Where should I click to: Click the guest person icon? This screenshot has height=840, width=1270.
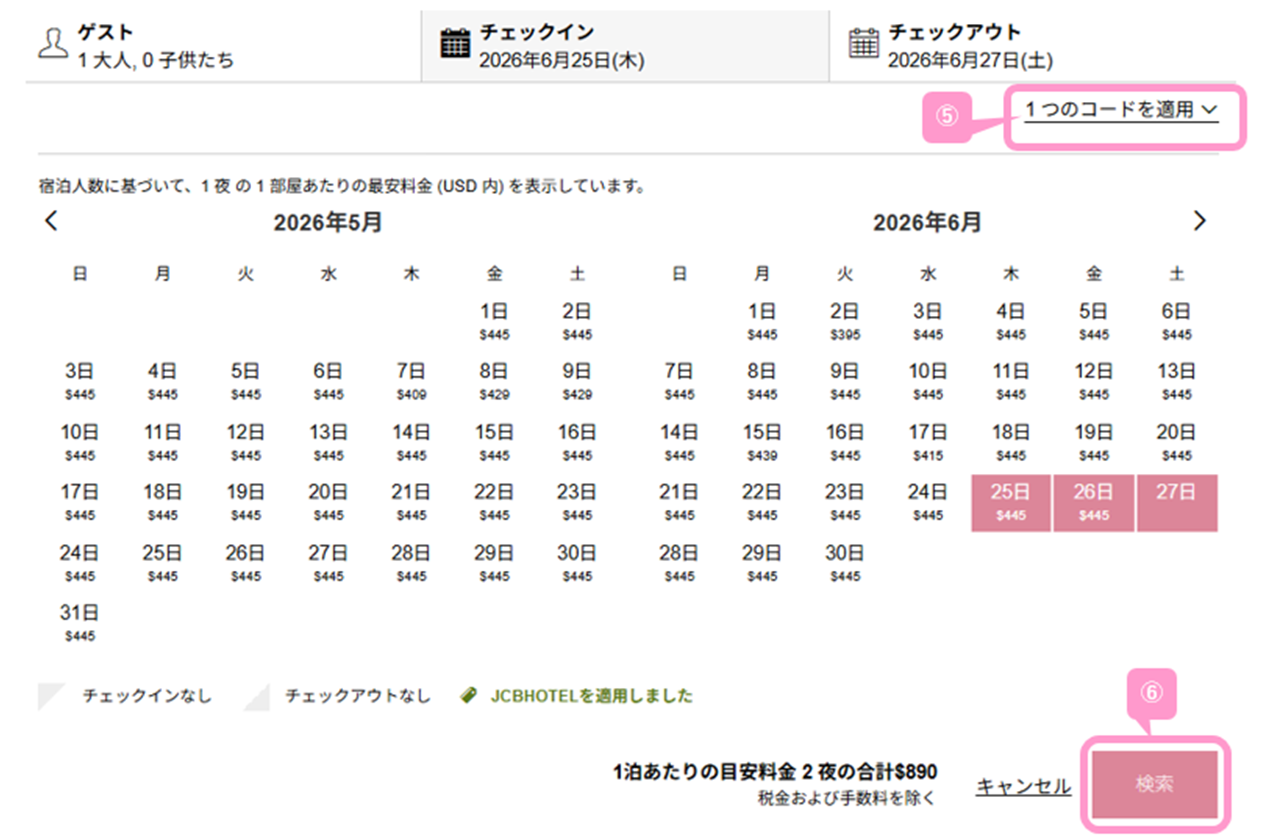pyautogui.click(x=52, y=43)
